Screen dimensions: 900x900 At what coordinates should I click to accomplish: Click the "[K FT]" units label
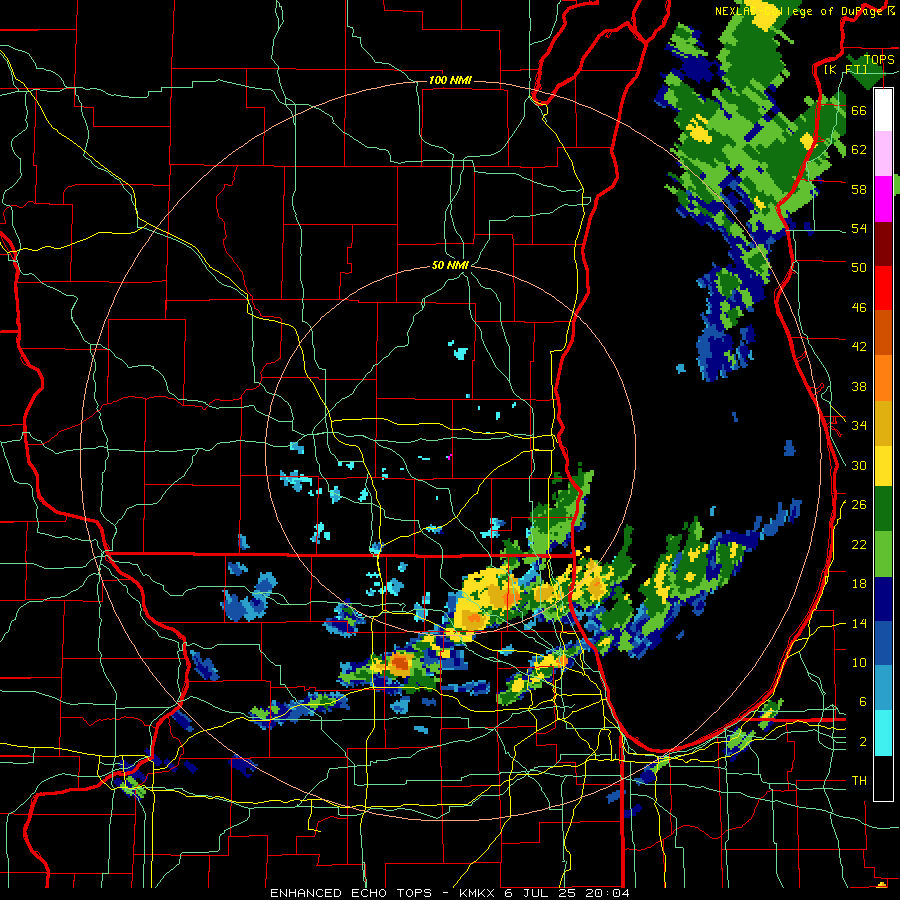click(846, 70)
